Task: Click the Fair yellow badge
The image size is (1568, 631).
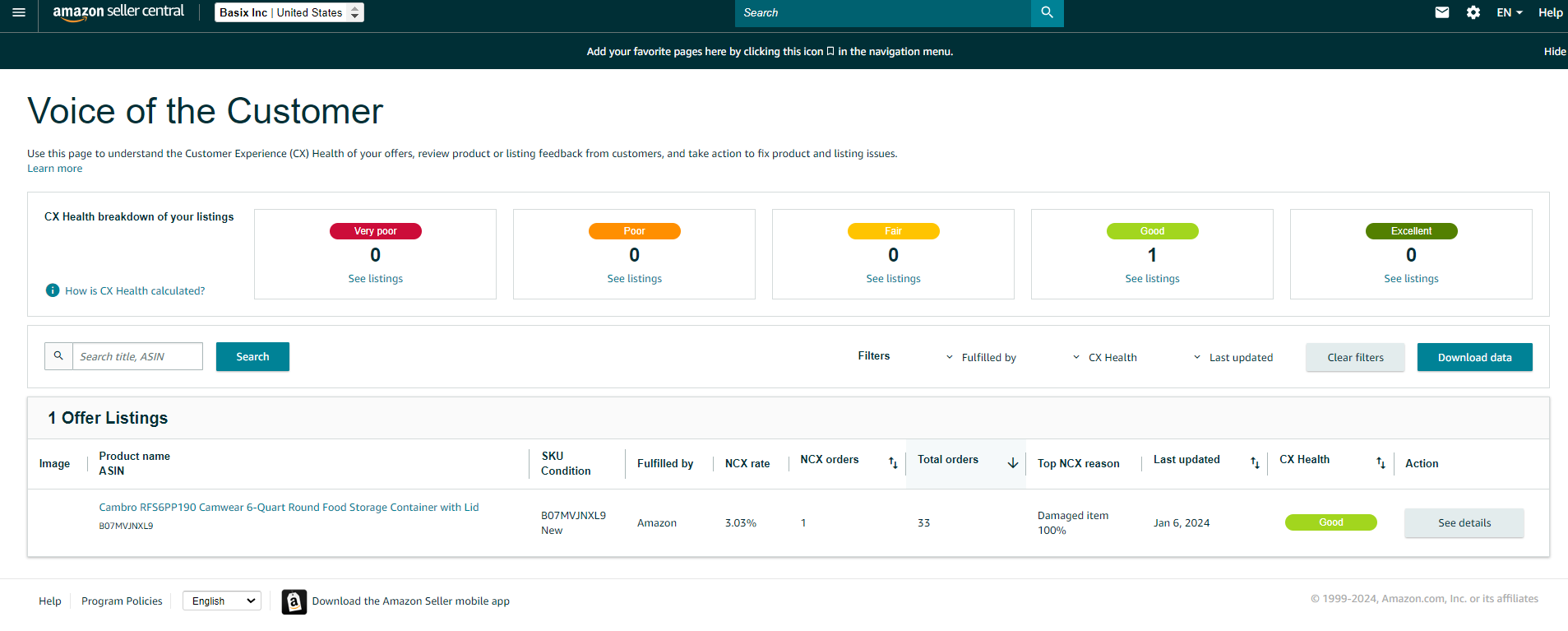Action: (894, 231)
